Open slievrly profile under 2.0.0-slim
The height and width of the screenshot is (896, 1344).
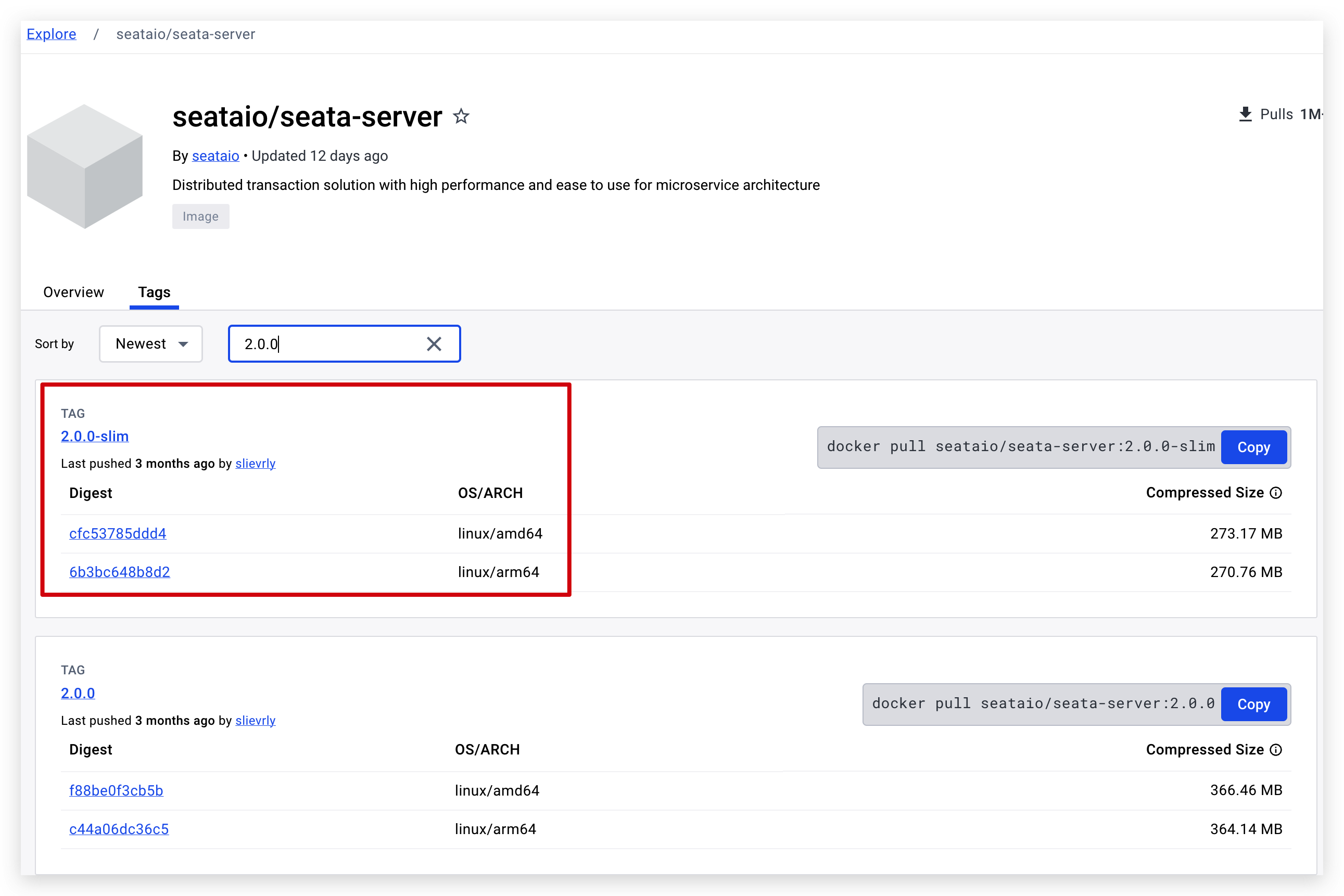click(255, 464)
